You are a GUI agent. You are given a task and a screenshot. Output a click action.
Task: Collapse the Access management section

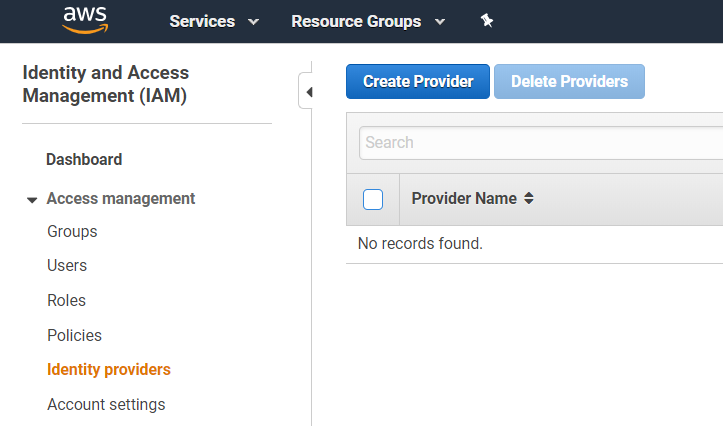[32, 199]
